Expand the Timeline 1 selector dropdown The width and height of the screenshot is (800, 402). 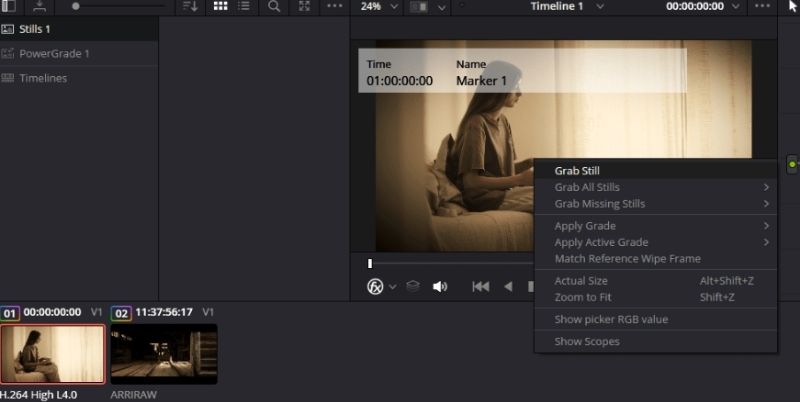pos(601,7)
